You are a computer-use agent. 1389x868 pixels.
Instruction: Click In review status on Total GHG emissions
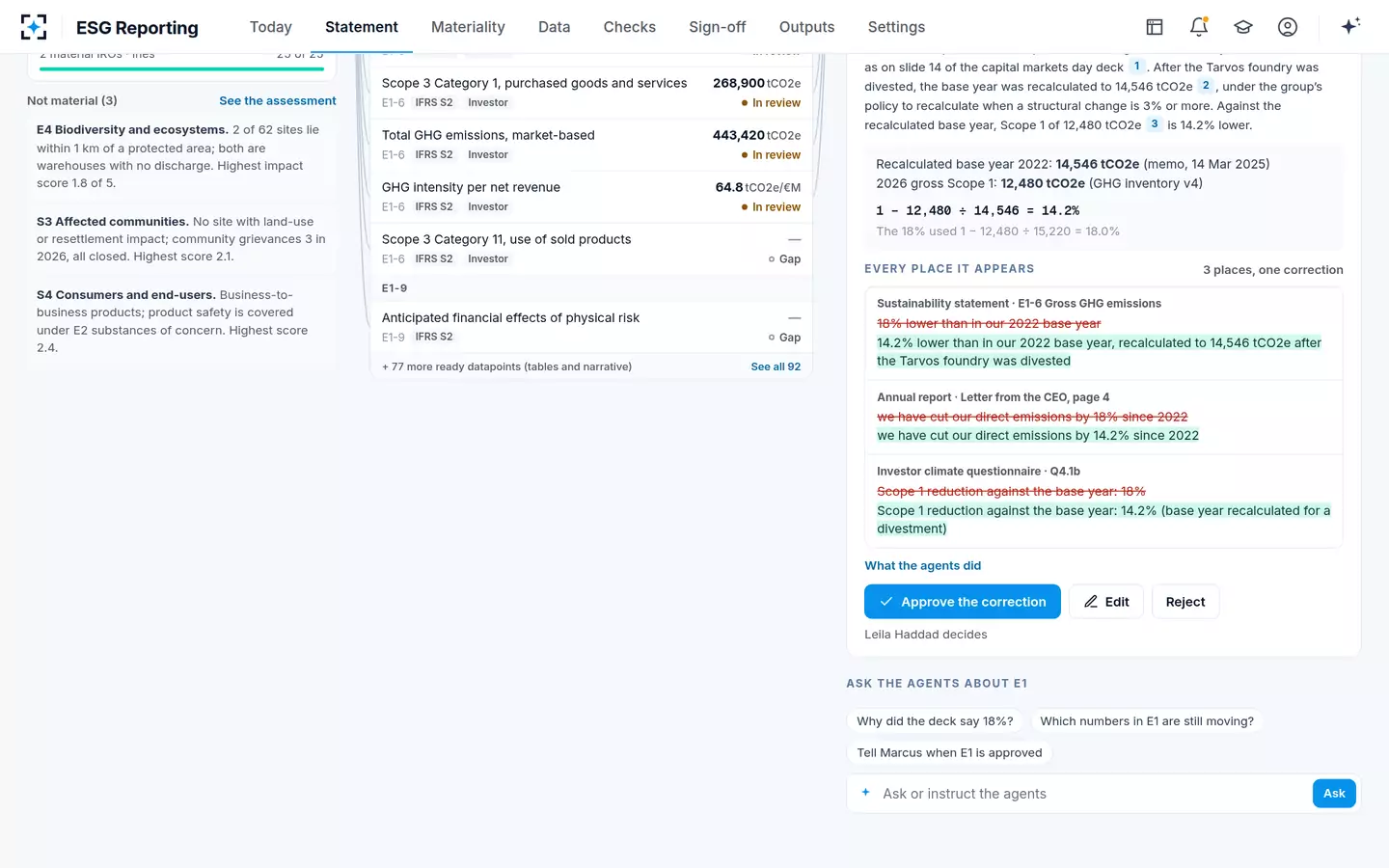pyautogui.click(x=771, y=155)
